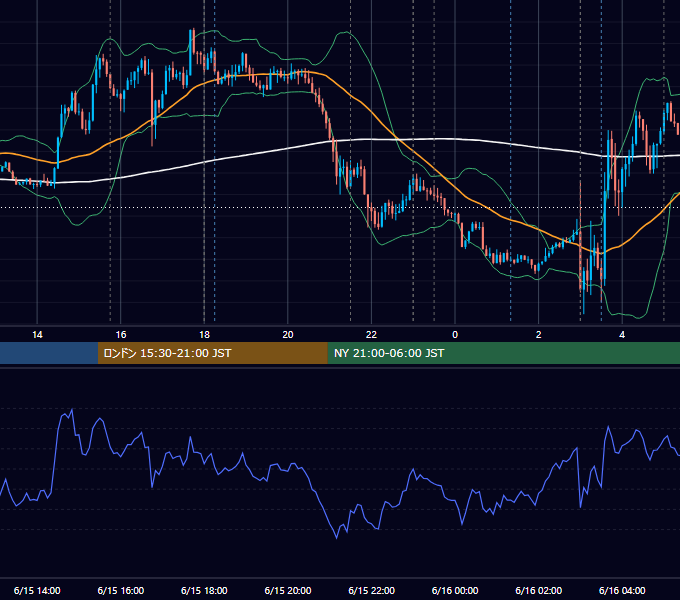Viewport: 680px width, 600px height.
Task: Click the 6/16 02:00 date label
Action: click(539, 590)
